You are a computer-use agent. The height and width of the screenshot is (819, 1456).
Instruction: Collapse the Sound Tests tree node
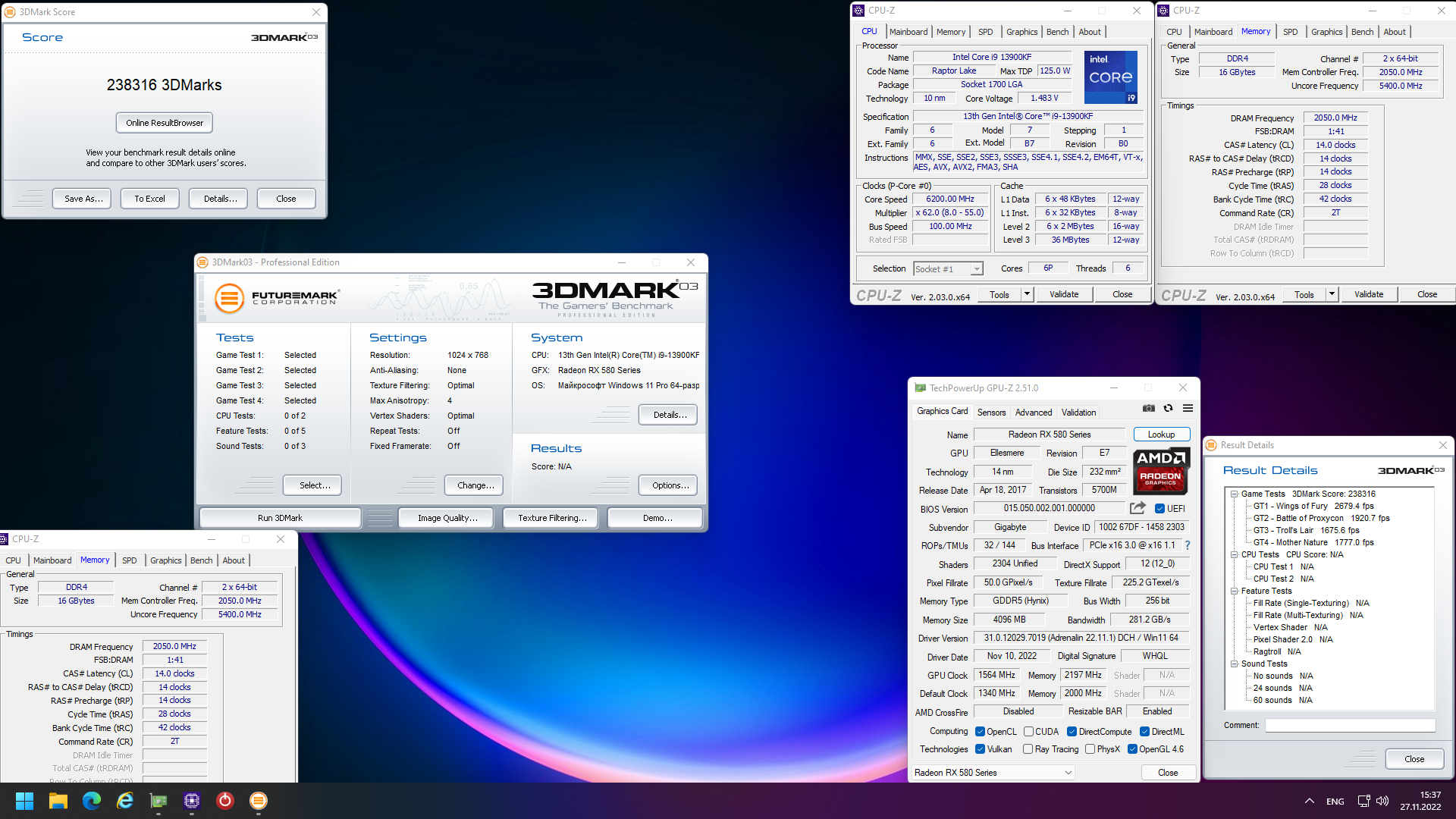coord(1235,664)
